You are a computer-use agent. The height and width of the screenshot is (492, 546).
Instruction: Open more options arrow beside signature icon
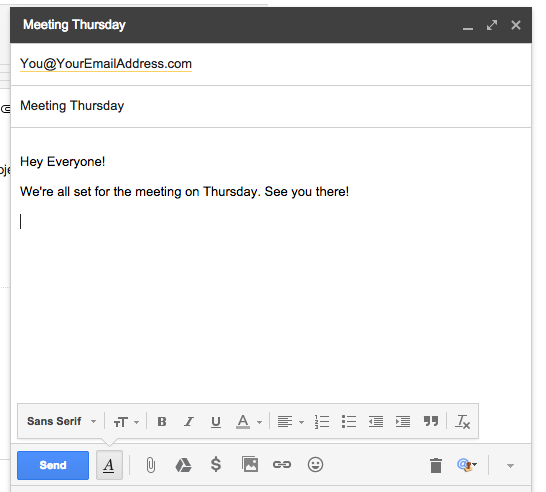(x=510, y=466)
